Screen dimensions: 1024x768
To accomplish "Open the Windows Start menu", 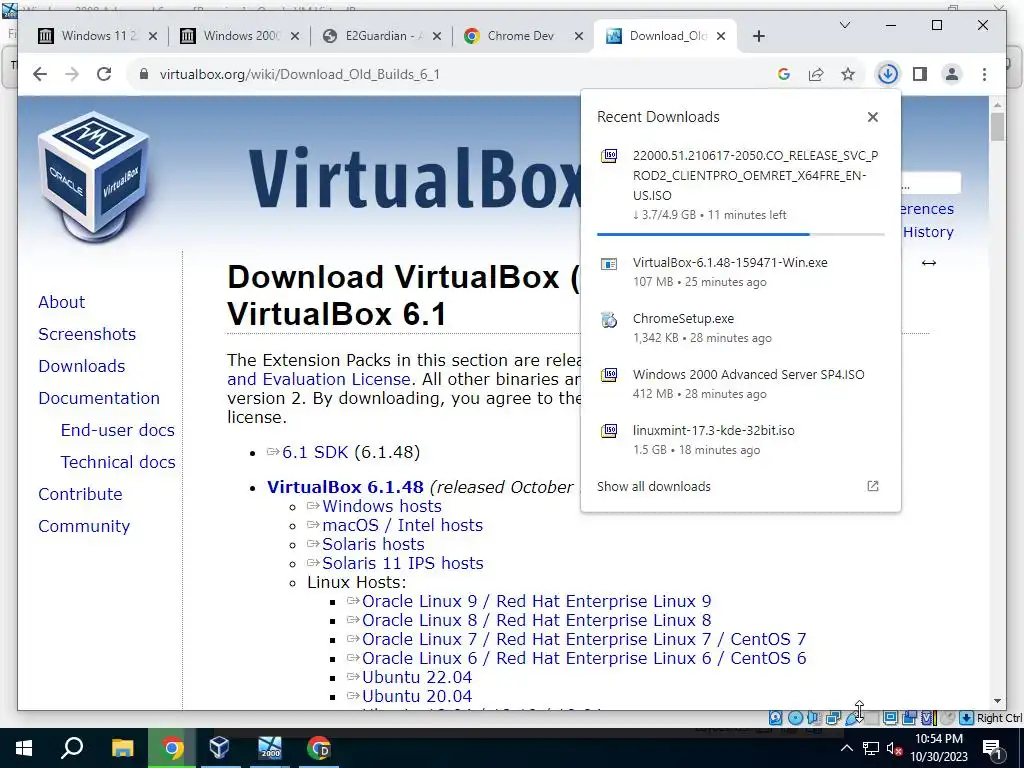I will pyautogui.click(x=24, y=748).
